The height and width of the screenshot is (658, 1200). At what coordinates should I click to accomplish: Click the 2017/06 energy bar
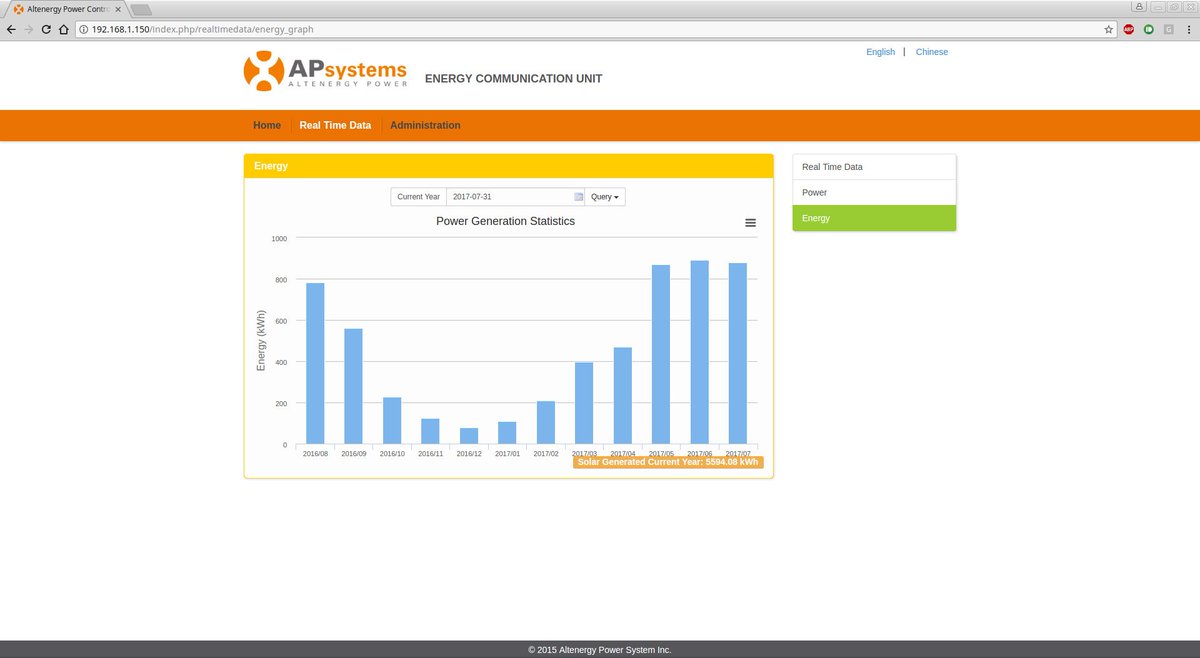pyautogui.click(x=700, y=352)
